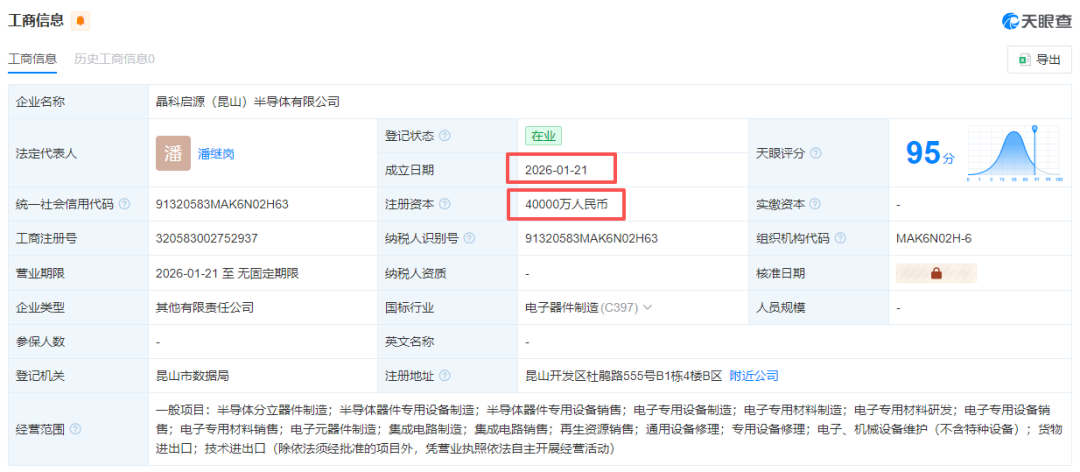Click the 潘 avatar of the legal representative
The image size is (1080, 472).
click(172, 153)
